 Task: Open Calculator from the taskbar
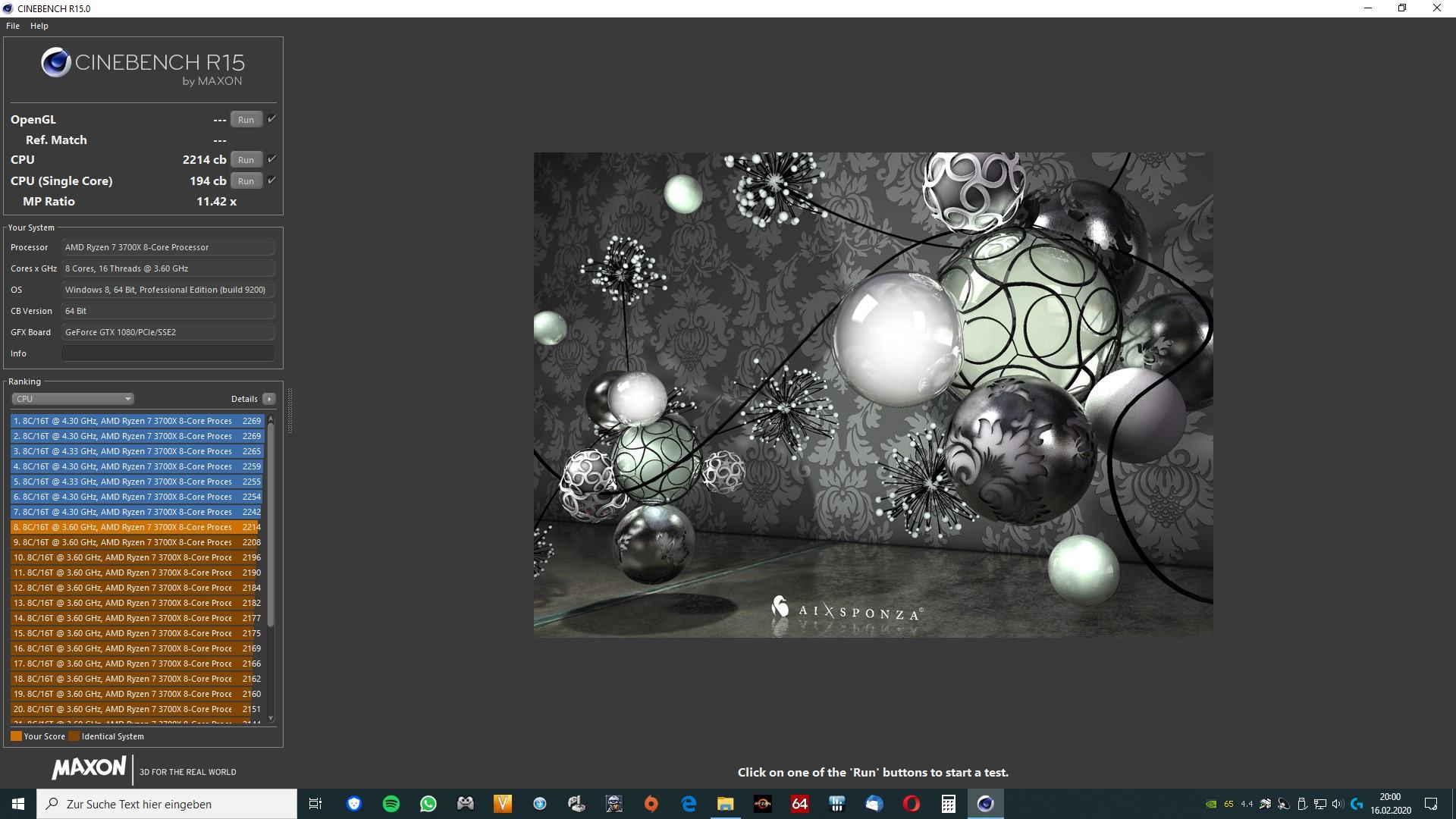[x=949, y=804]
